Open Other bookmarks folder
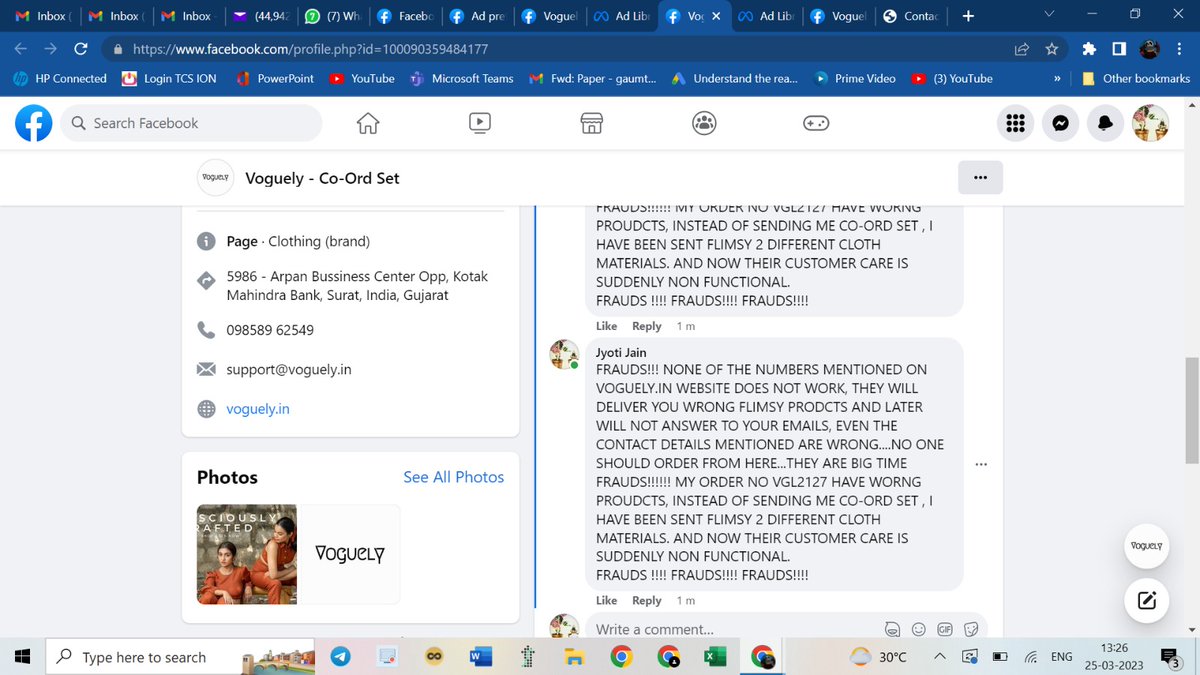Viewport: 1200px width, 675px height. [1136, 78]
